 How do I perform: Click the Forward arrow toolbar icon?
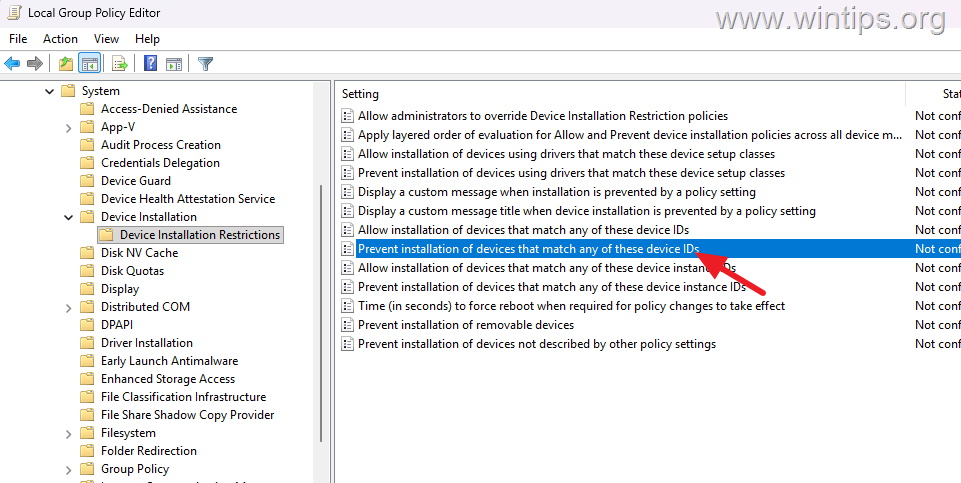click(x=35, y=63)
